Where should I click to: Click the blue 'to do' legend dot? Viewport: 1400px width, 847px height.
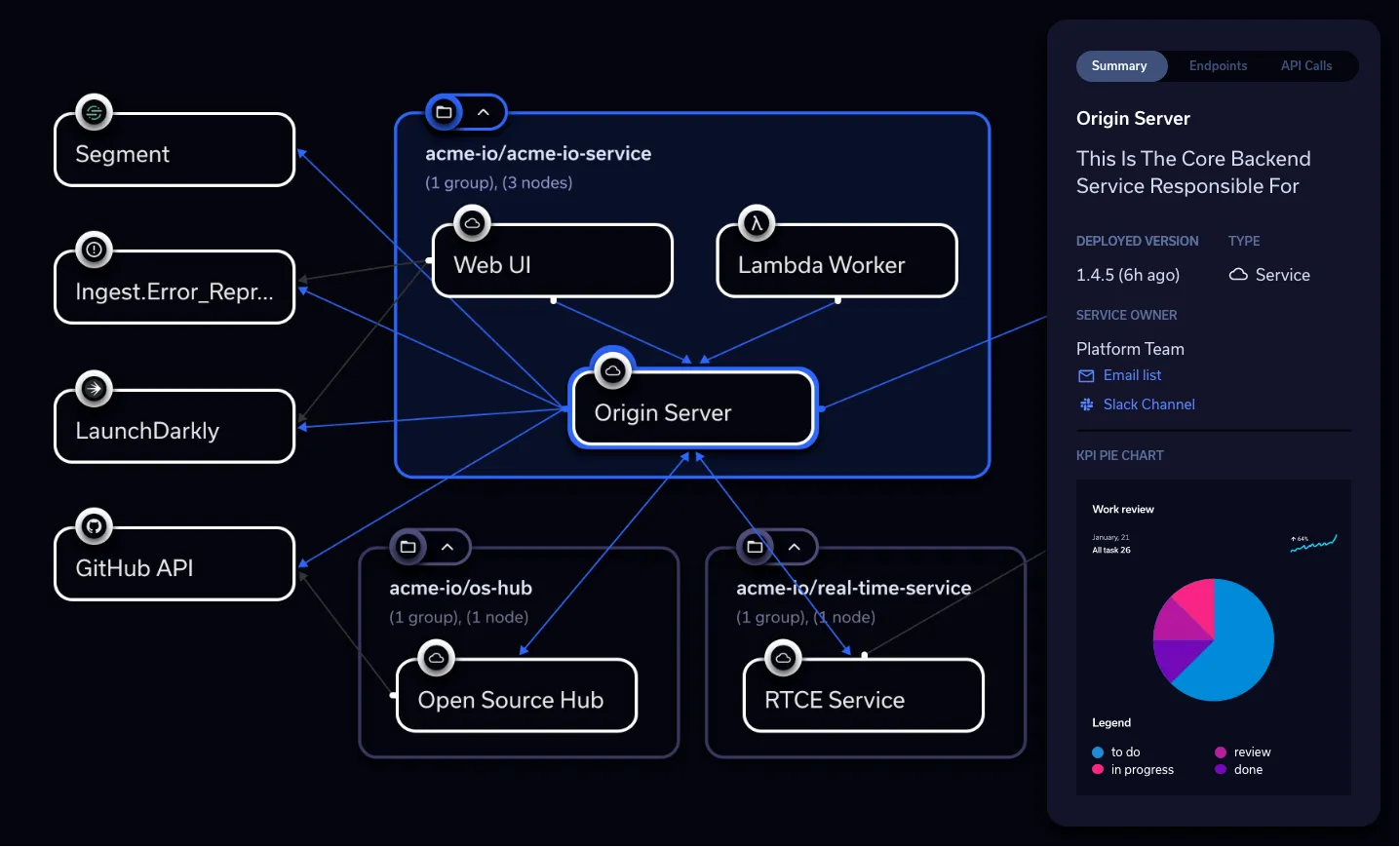pyautogui.click(x=1098, y=752)
